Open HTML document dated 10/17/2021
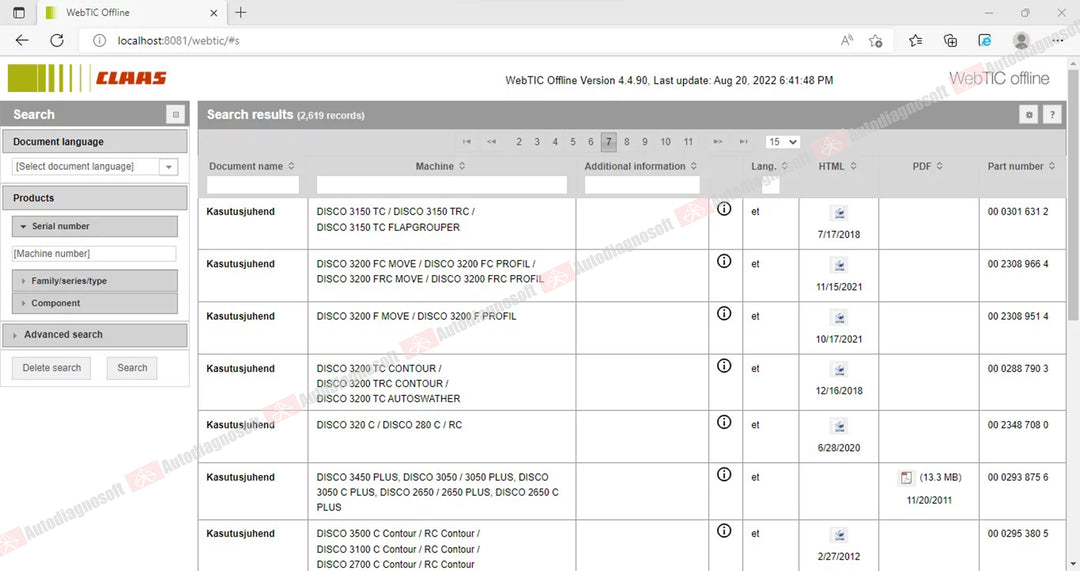 [839, 318]
